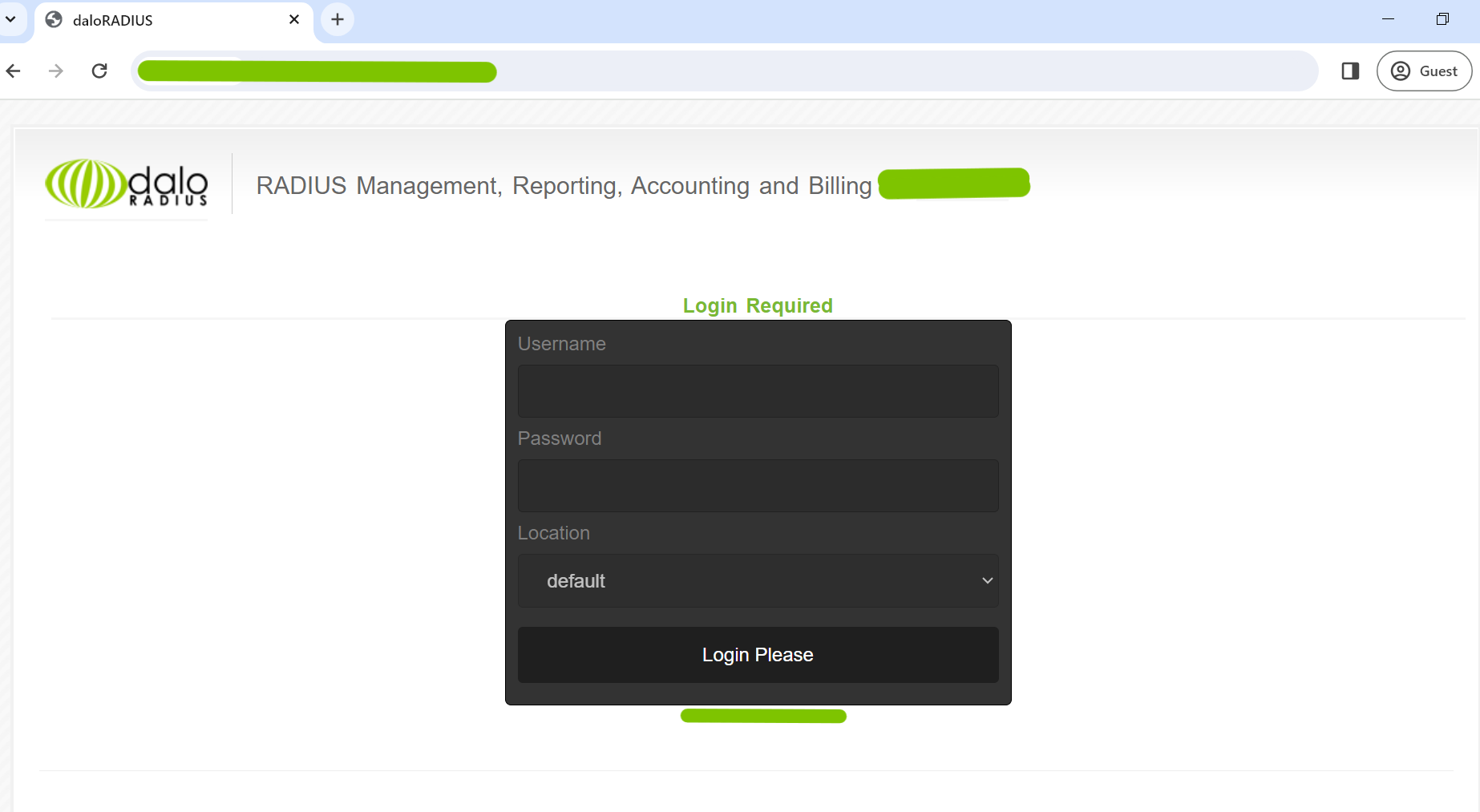This screenshot has width=1480, height=812.
Task: Click the Location label
Action: pos(553,533)
